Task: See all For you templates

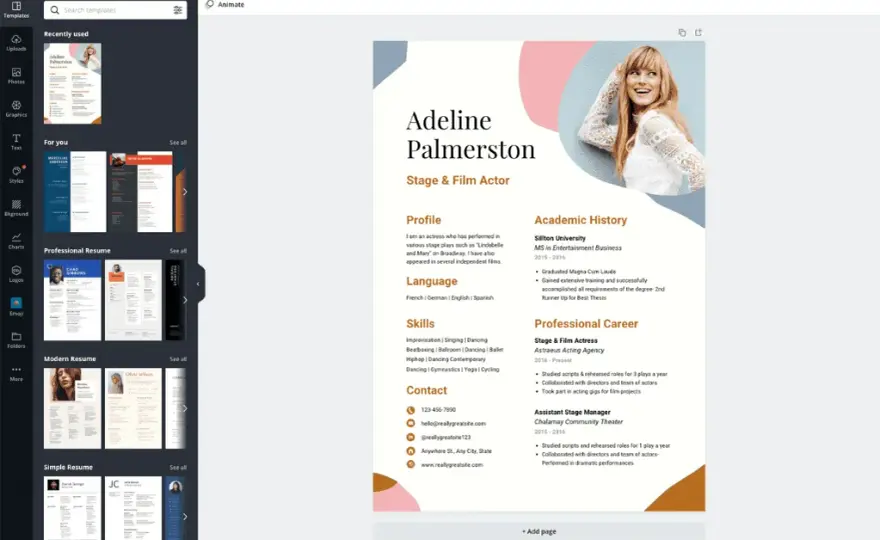Action: (178, 143)
